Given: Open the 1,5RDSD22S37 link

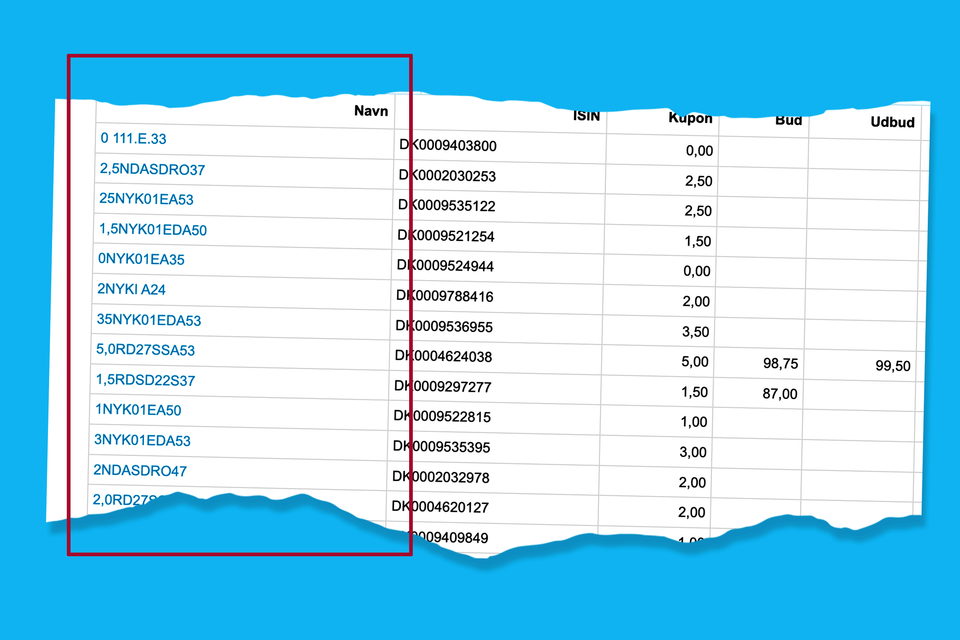Looking at the screenshot, I should pyautogui.click(x=145, y=380).
